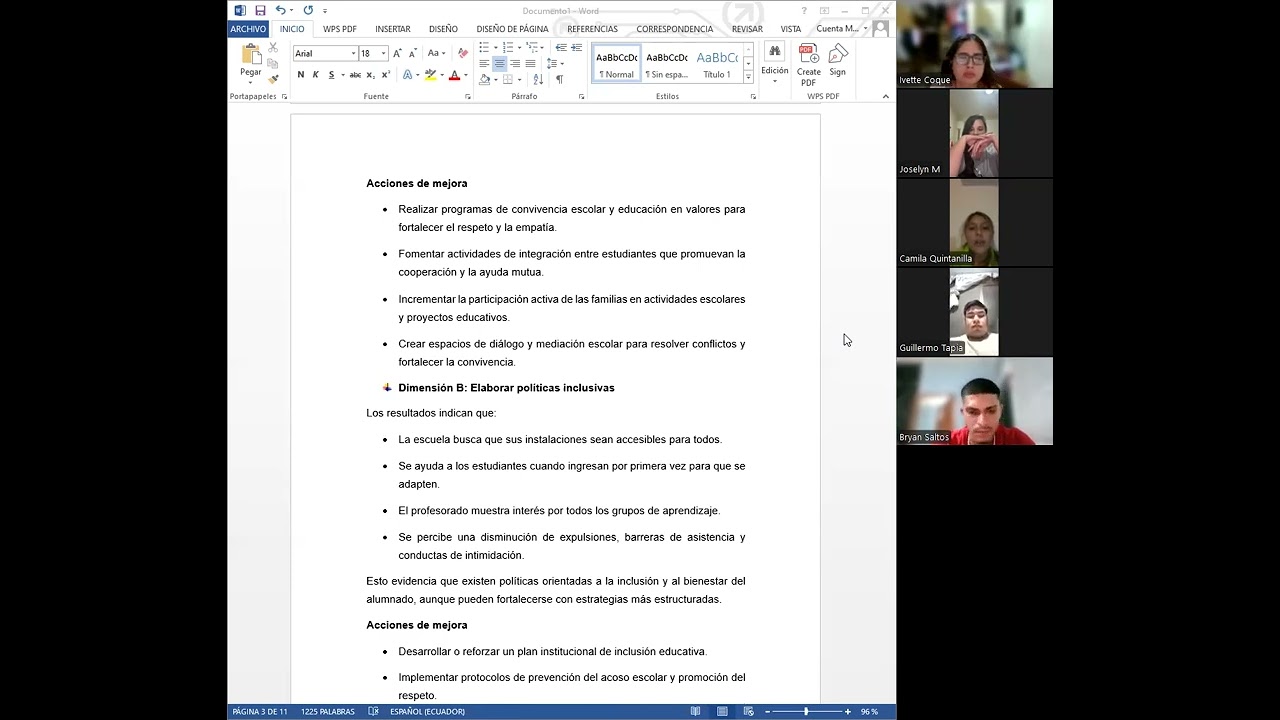1280x720 pixels.
Task: Open the INSERTAR ribbon tab
Action: point(392,29)
